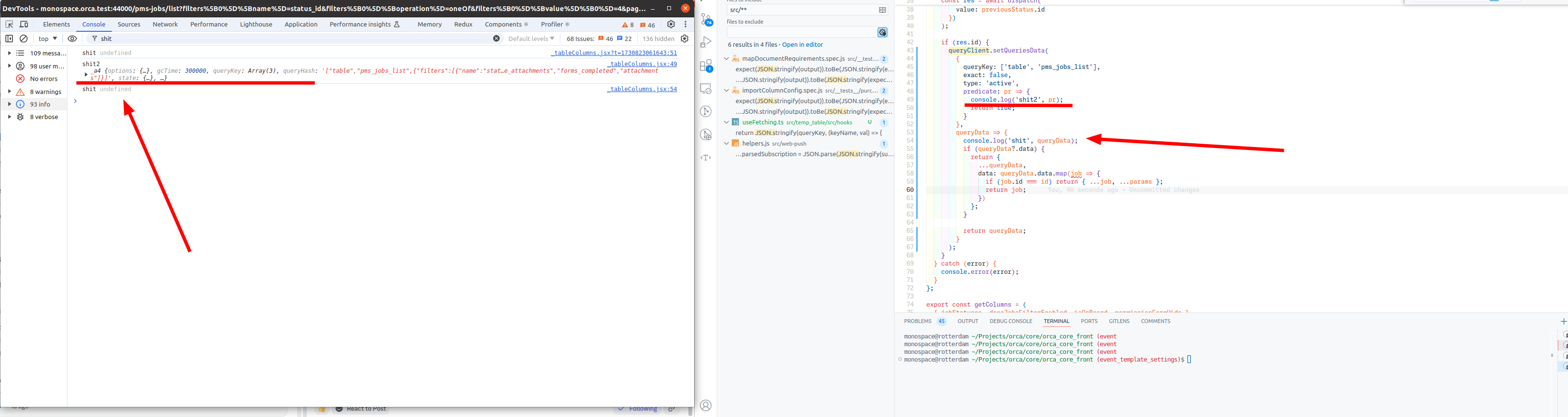The width and height of the screenshot is (1568, 417).
Task: Switch to the Network tab
Action: tap(165, 25)
